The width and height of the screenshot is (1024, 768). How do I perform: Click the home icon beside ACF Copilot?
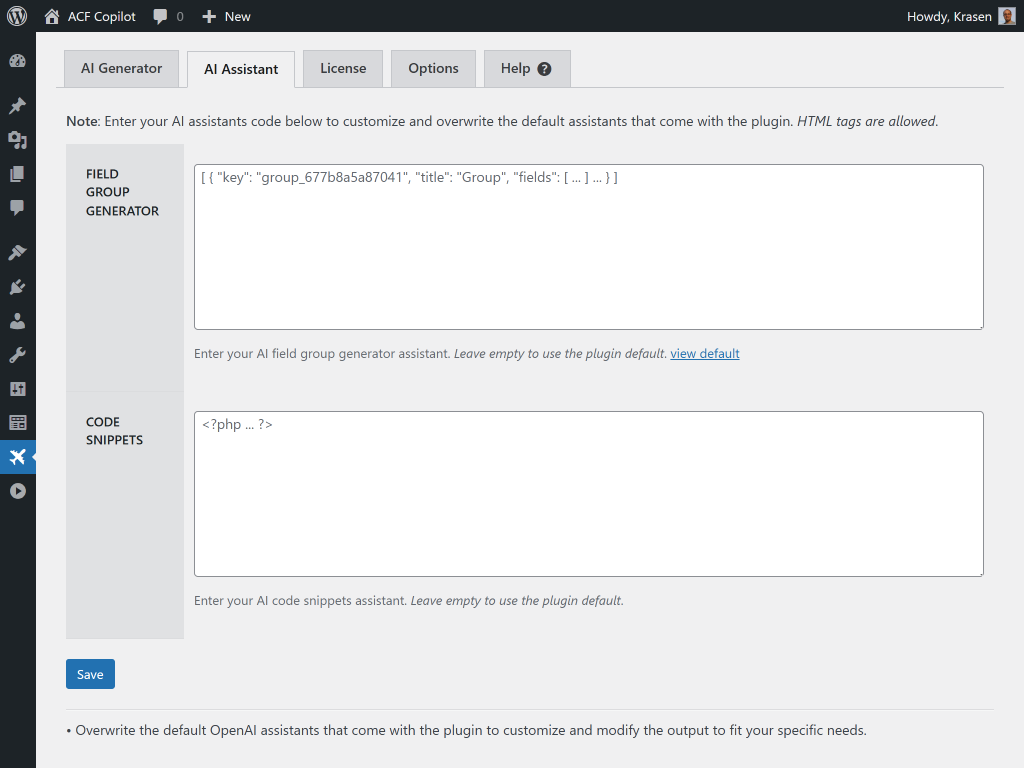[x=52, y=16]
